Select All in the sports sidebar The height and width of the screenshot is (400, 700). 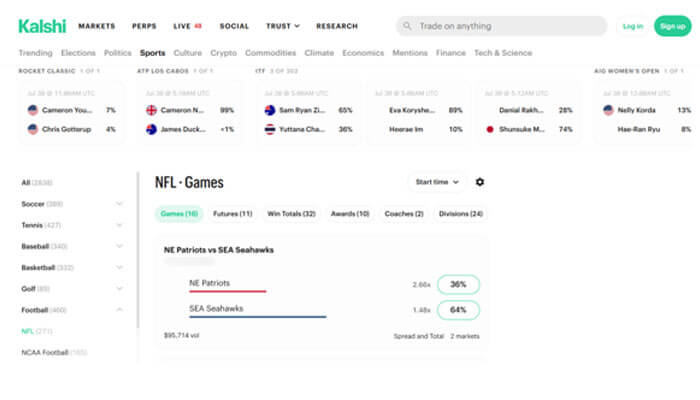tap(37, 183)
